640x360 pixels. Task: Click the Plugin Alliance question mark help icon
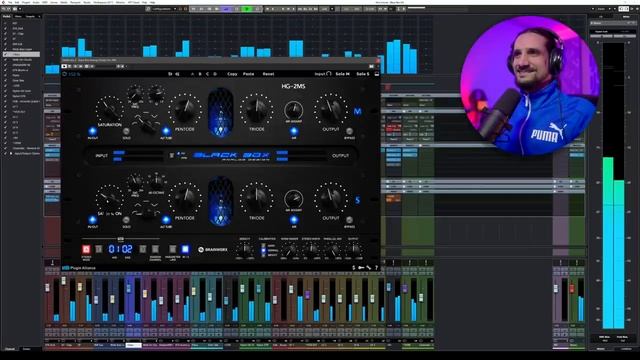click(x=376, y=268)
